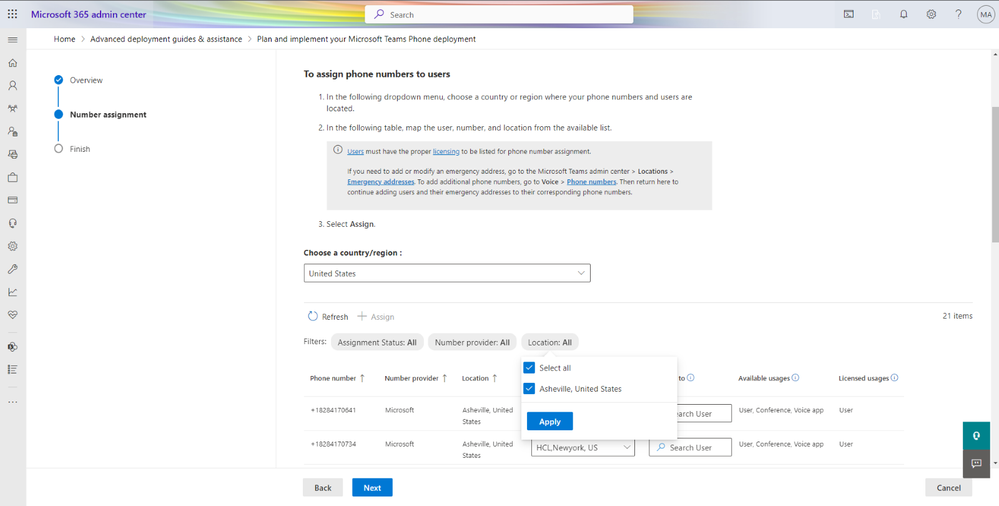Screen dimensions: 999x506
Task: Cancel the deployment guide
Action: (x=949, y=488)
